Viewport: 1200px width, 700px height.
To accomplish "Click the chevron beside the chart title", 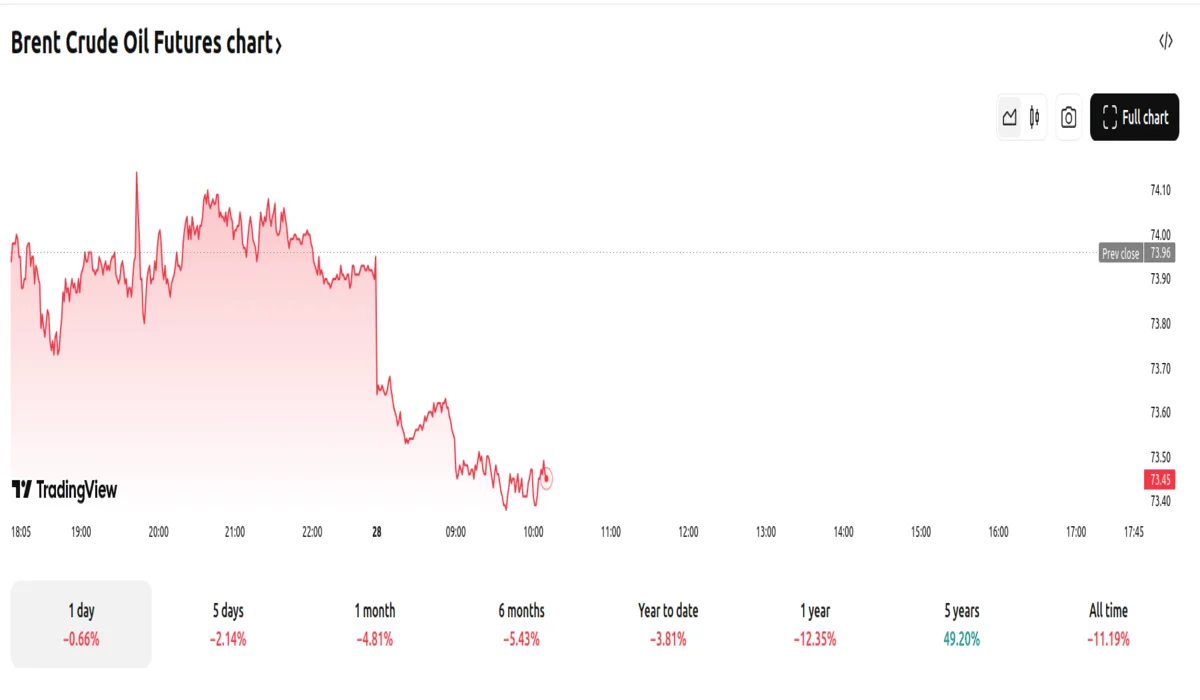I will [x=278, y=45].
